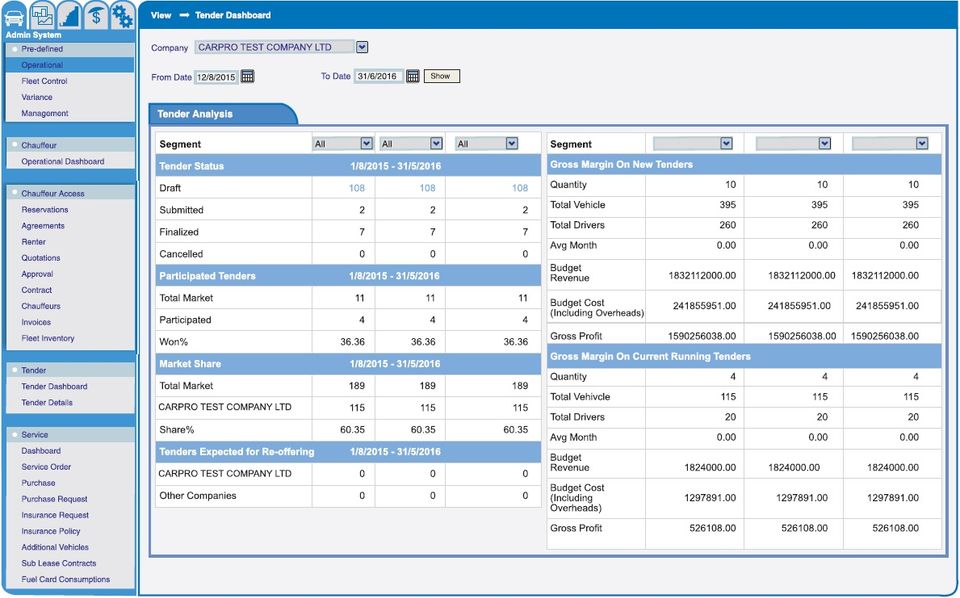Collapse the Chauffeur Access section header
The width and height of the screenshot is (960, 598).
tap(70, 193)
